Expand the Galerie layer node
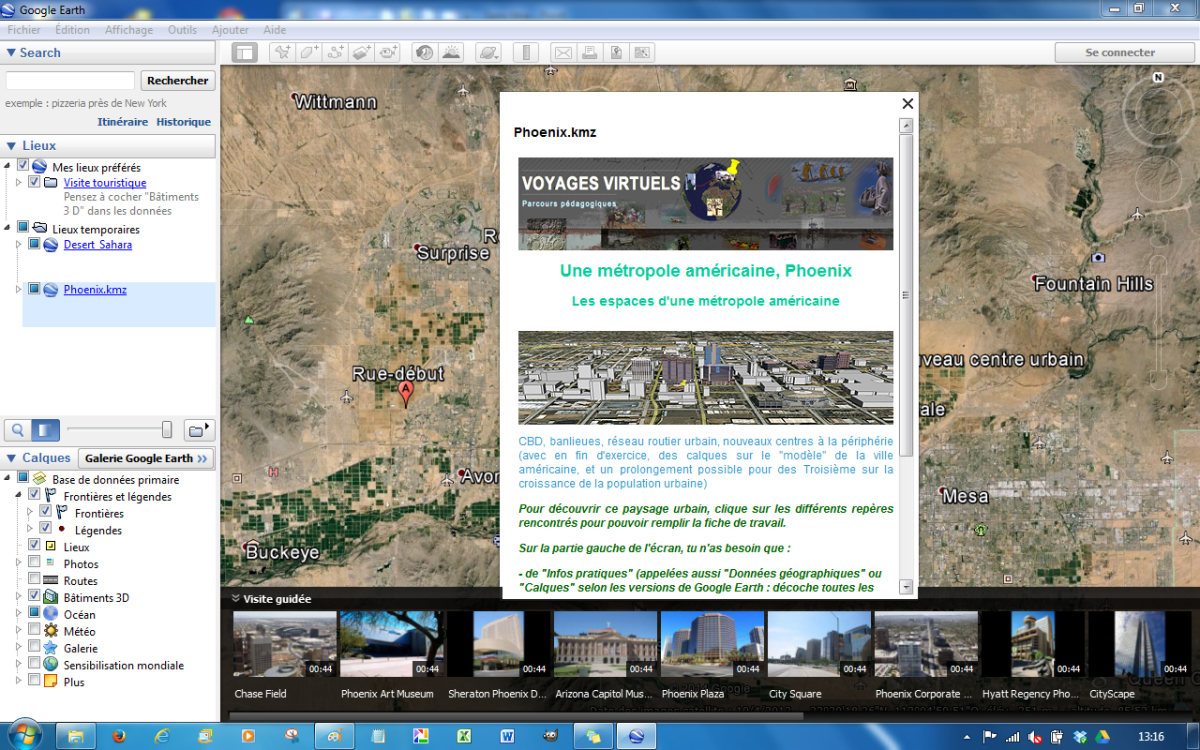Screen dimensions: 1200x750 tap(19, 647)
